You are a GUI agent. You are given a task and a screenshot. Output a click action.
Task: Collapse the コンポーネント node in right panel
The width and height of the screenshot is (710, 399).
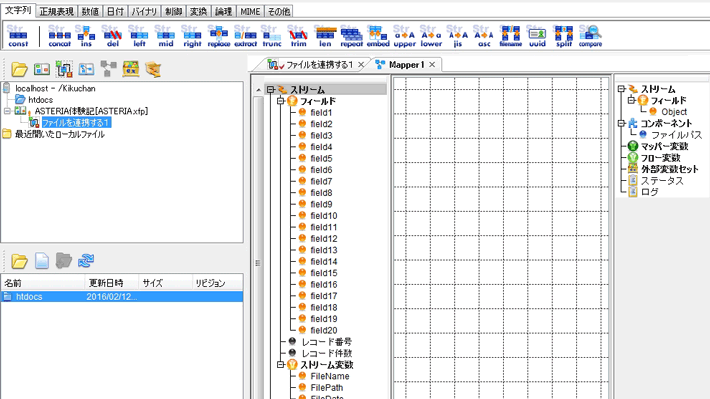click(621, 123)
